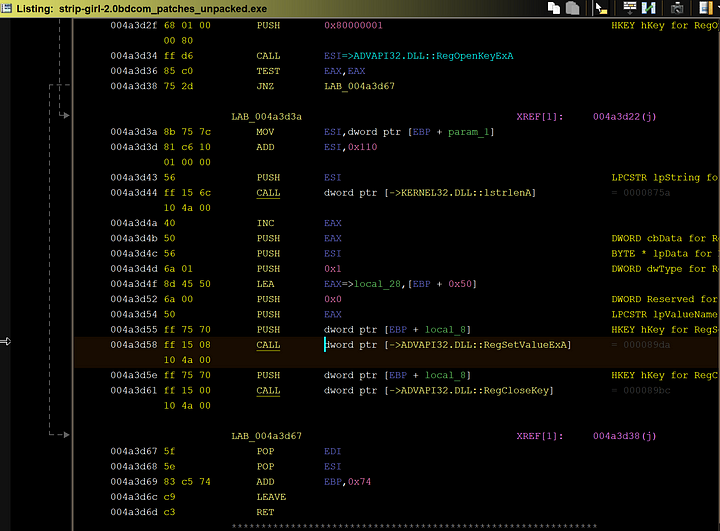Click the RET mnemonic at 004a3d6d
720x531 pixels.
(x=265, y=512)
